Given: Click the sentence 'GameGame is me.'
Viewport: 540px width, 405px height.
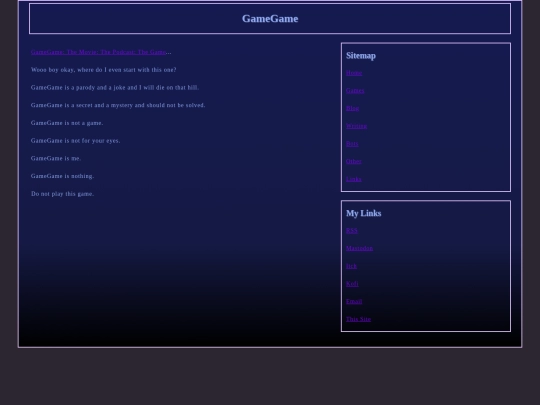Looking at the screenshot, I should pos(56,158).
